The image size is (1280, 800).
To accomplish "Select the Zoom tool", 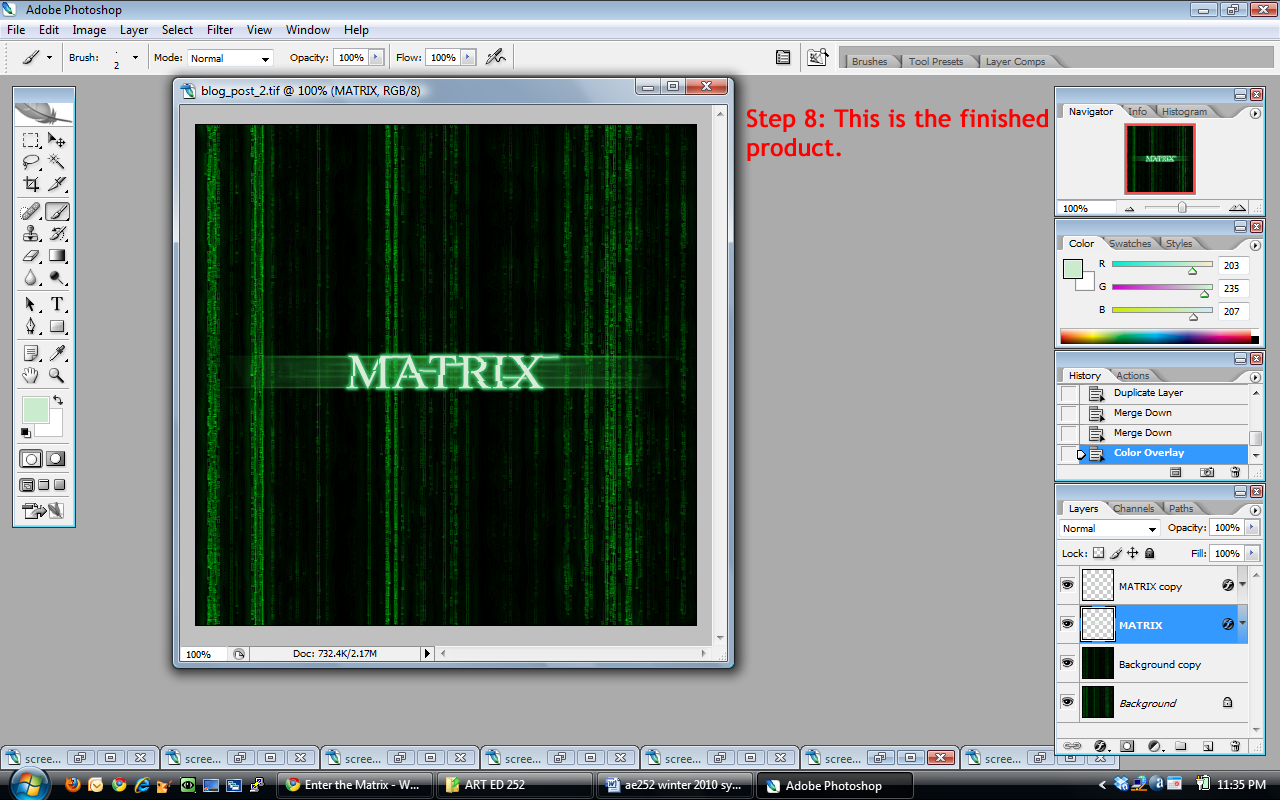I will (x=57, y=375).
